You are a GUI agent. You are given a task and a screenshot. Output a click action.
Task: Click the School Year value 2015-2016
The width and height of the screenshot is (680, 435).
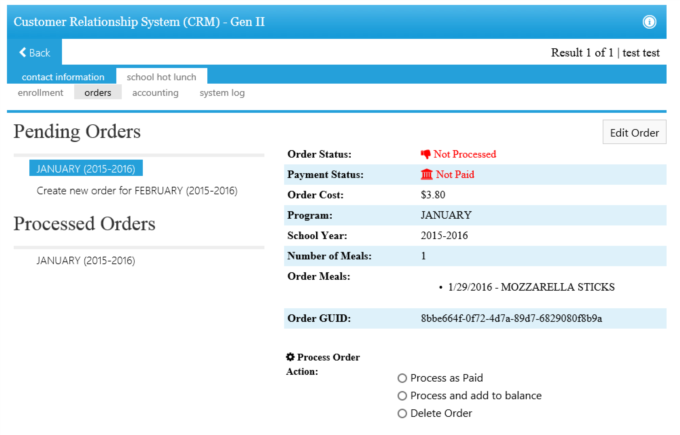[x=444, y=235]
